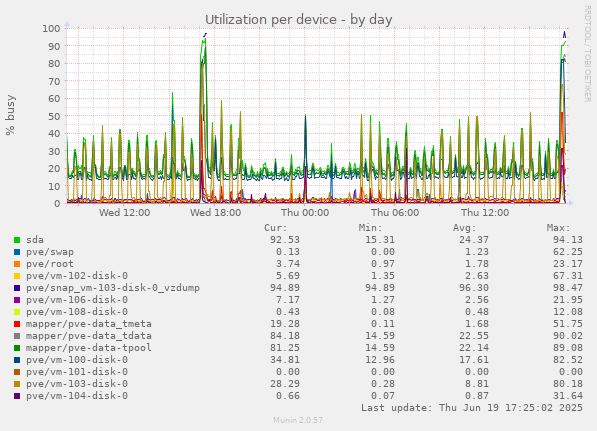Viewport: 597px width, 431px height.
Task: Select the 'pve/root' legend label
Action: point(50,264)
